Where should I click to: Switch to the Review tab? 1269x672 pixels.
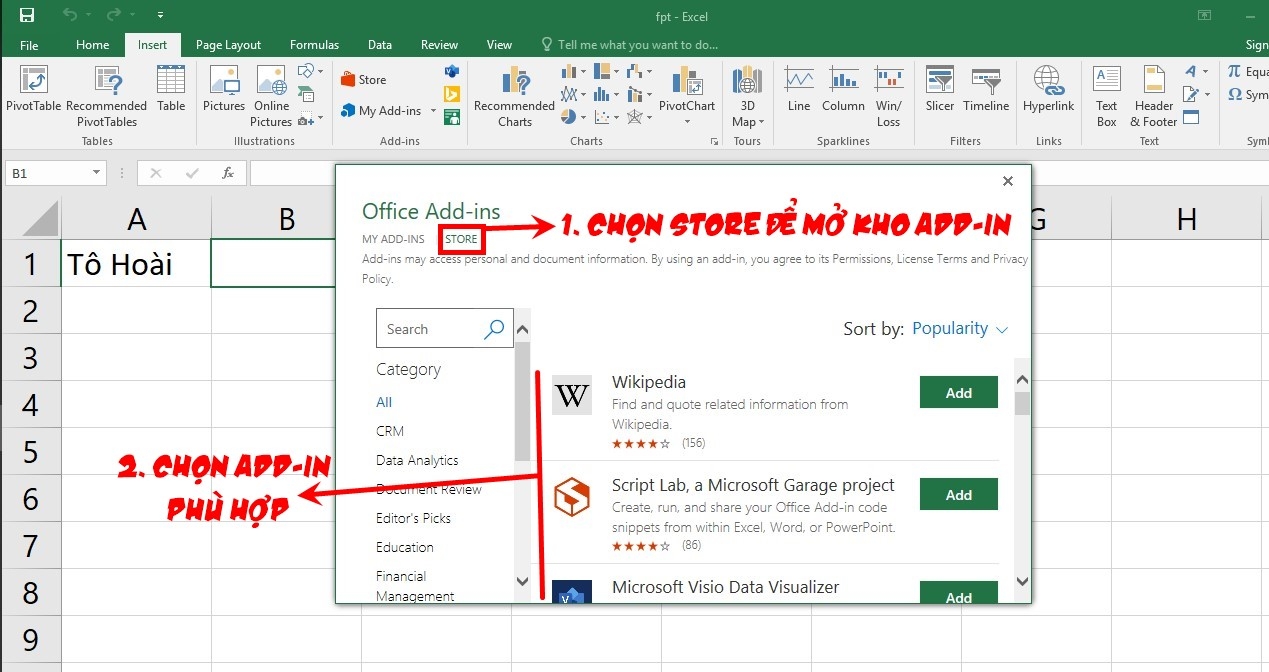[x=439, y=45]
